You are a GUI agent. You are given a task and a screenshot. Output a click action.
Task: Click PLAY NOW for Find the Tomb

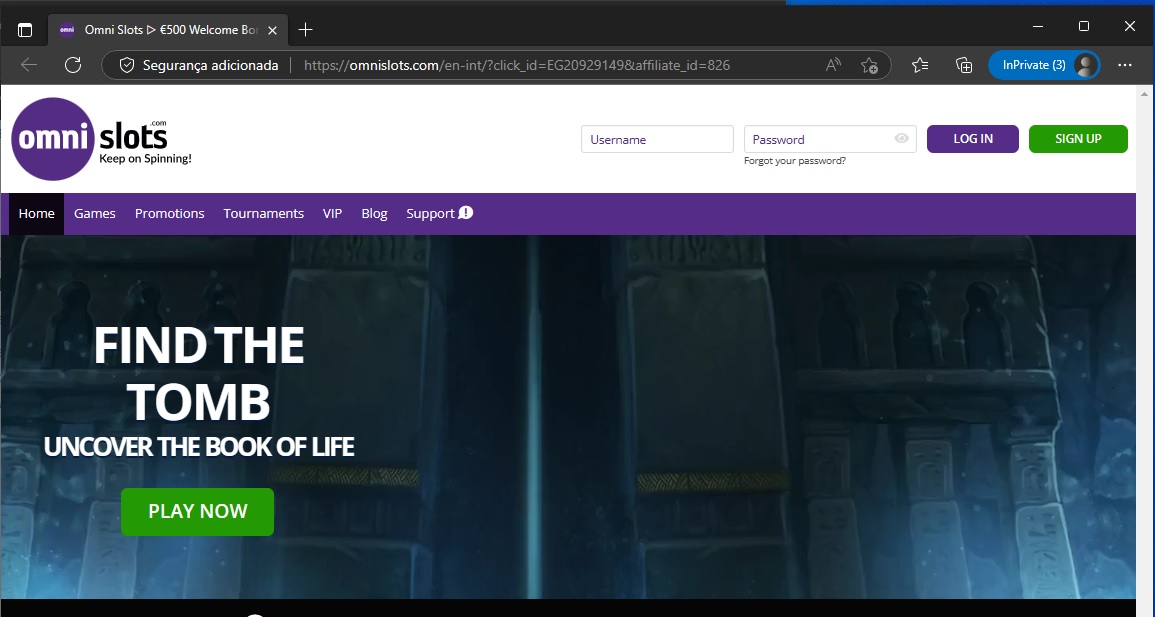[197, 511]
